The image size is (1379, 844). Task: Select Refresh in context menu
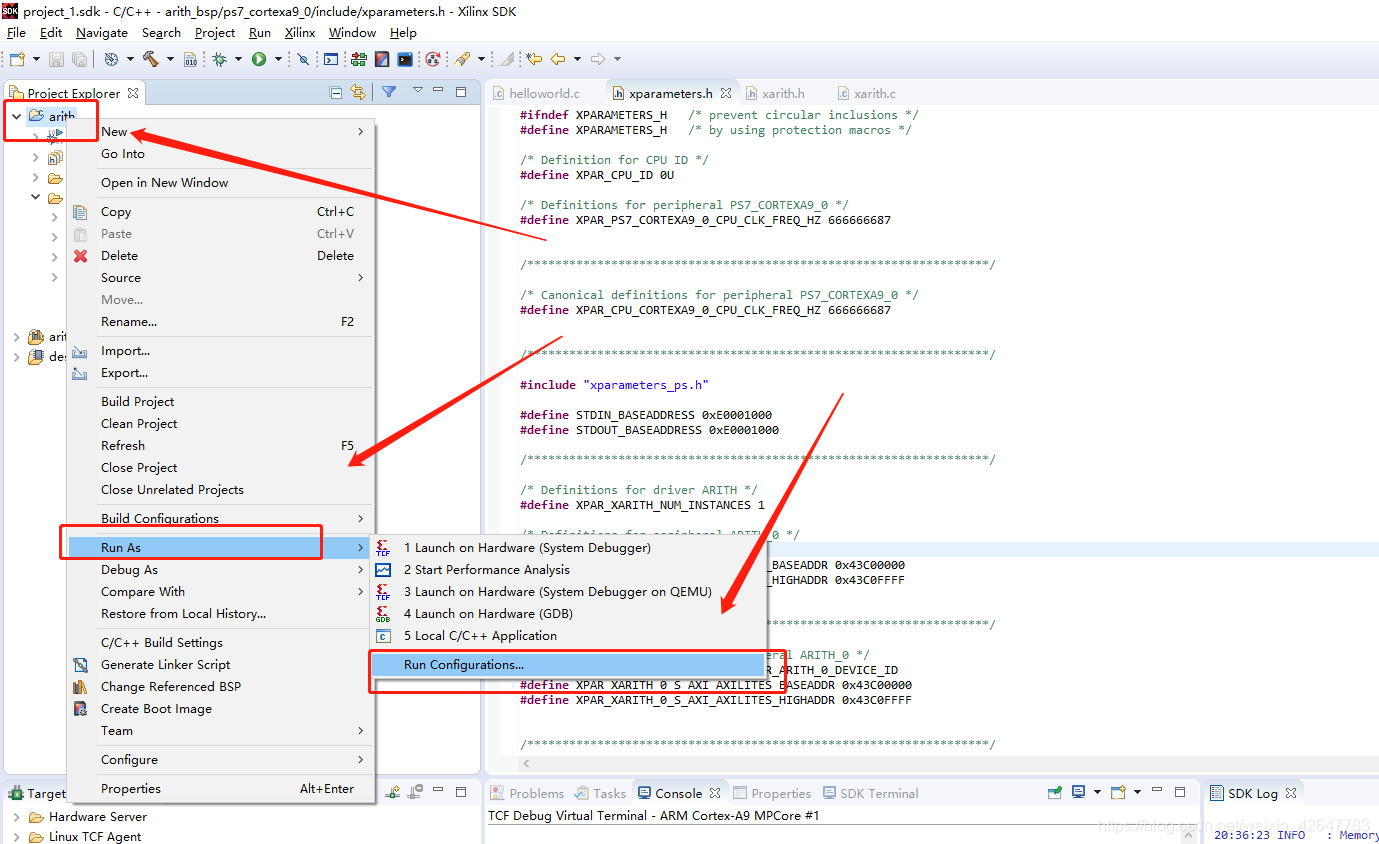(220, 446)
